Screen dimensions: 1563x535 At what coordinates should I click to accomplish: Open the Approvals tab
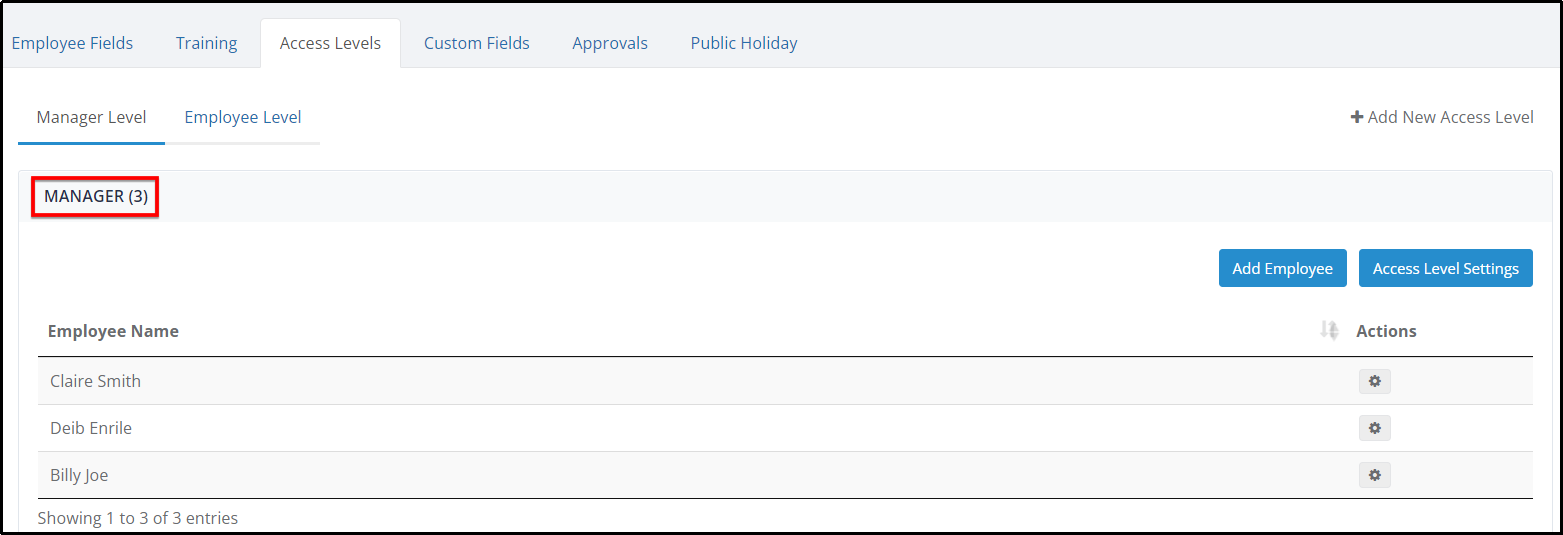610,43
